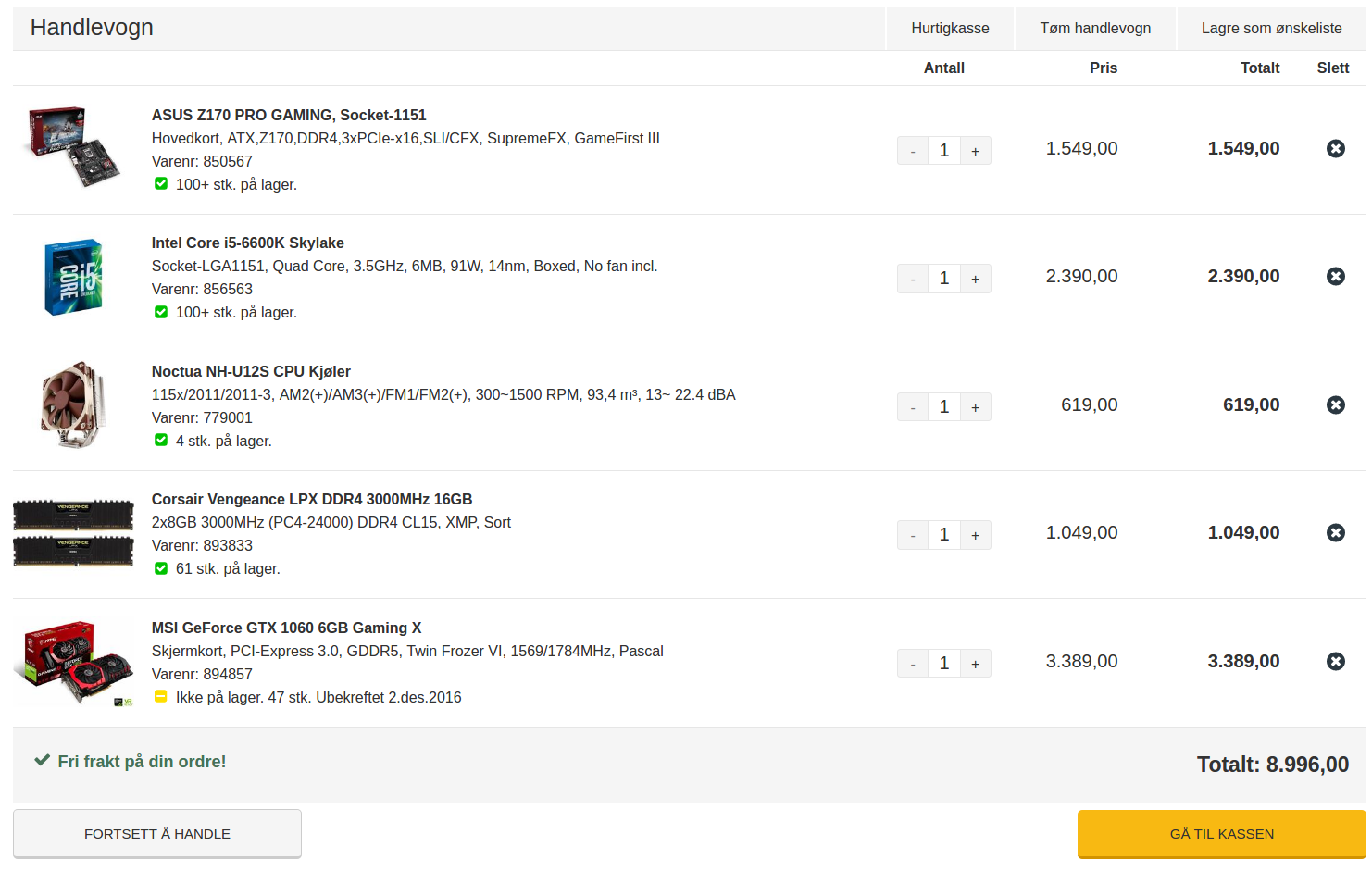Remove ASUS Z170 PRO GAMING from cart
Screen dimensions: 1372x871
click(1335, 148)
